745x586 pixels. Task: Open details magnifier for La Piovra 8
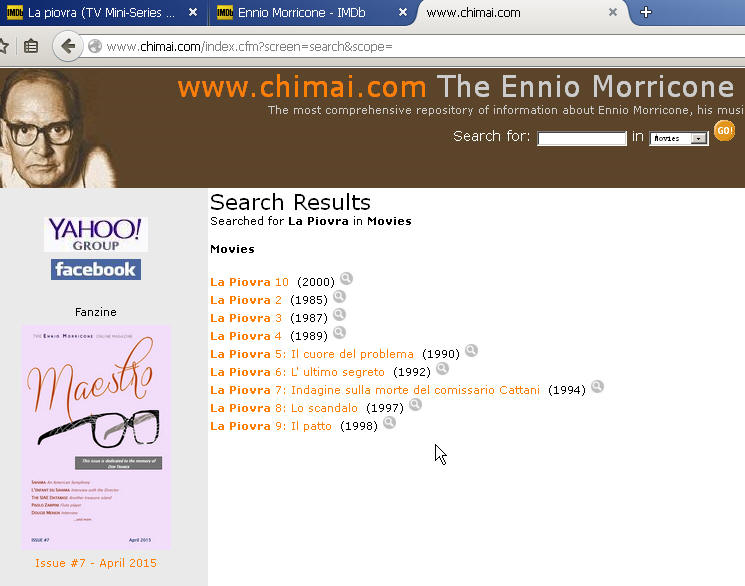(415, 404)
